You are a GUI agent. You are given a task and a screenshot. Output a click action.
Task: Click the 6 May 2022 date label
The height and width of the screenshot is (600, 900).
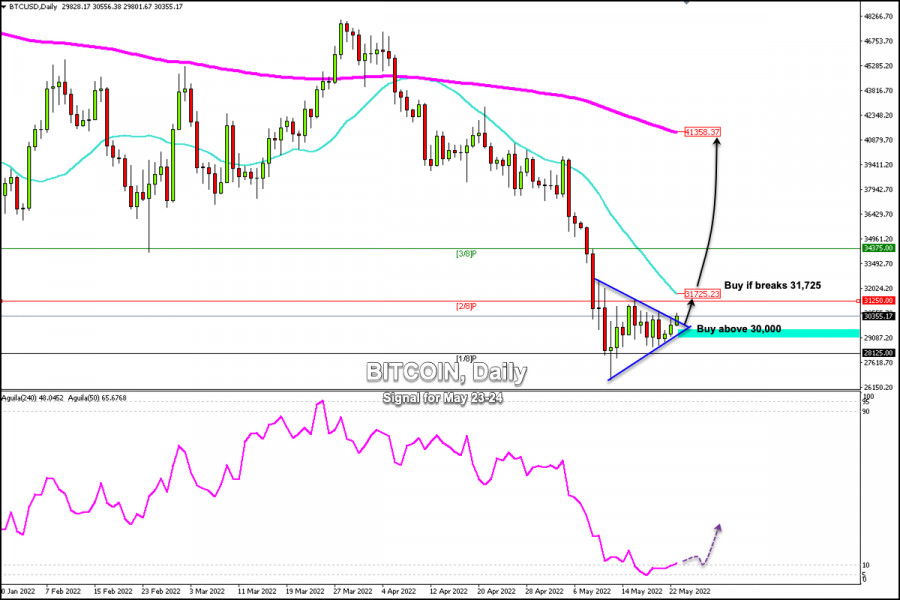pyautogui.click(x=592, y=591)
